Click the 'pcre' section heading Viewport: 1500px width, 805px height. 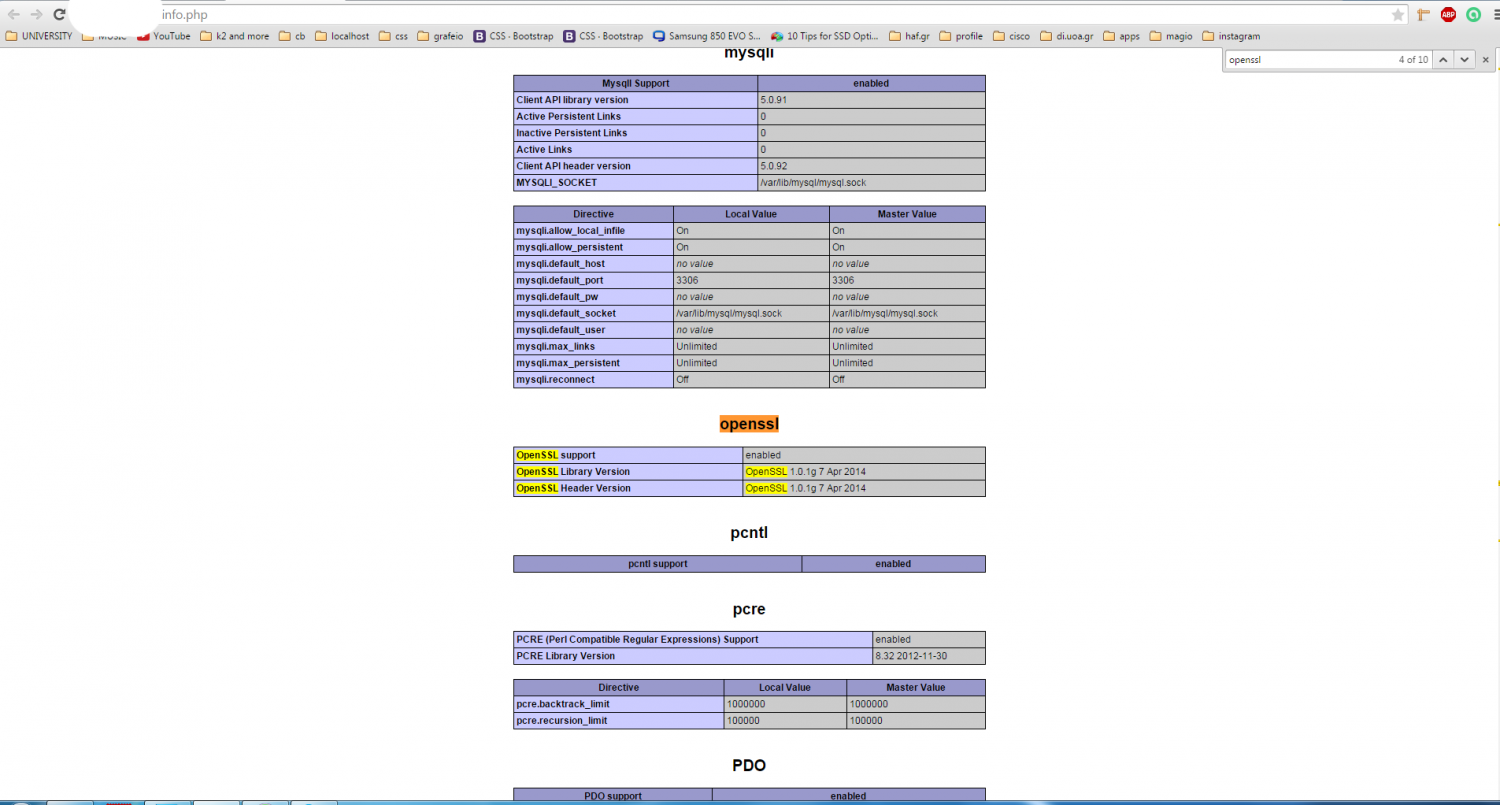(749, 609)
